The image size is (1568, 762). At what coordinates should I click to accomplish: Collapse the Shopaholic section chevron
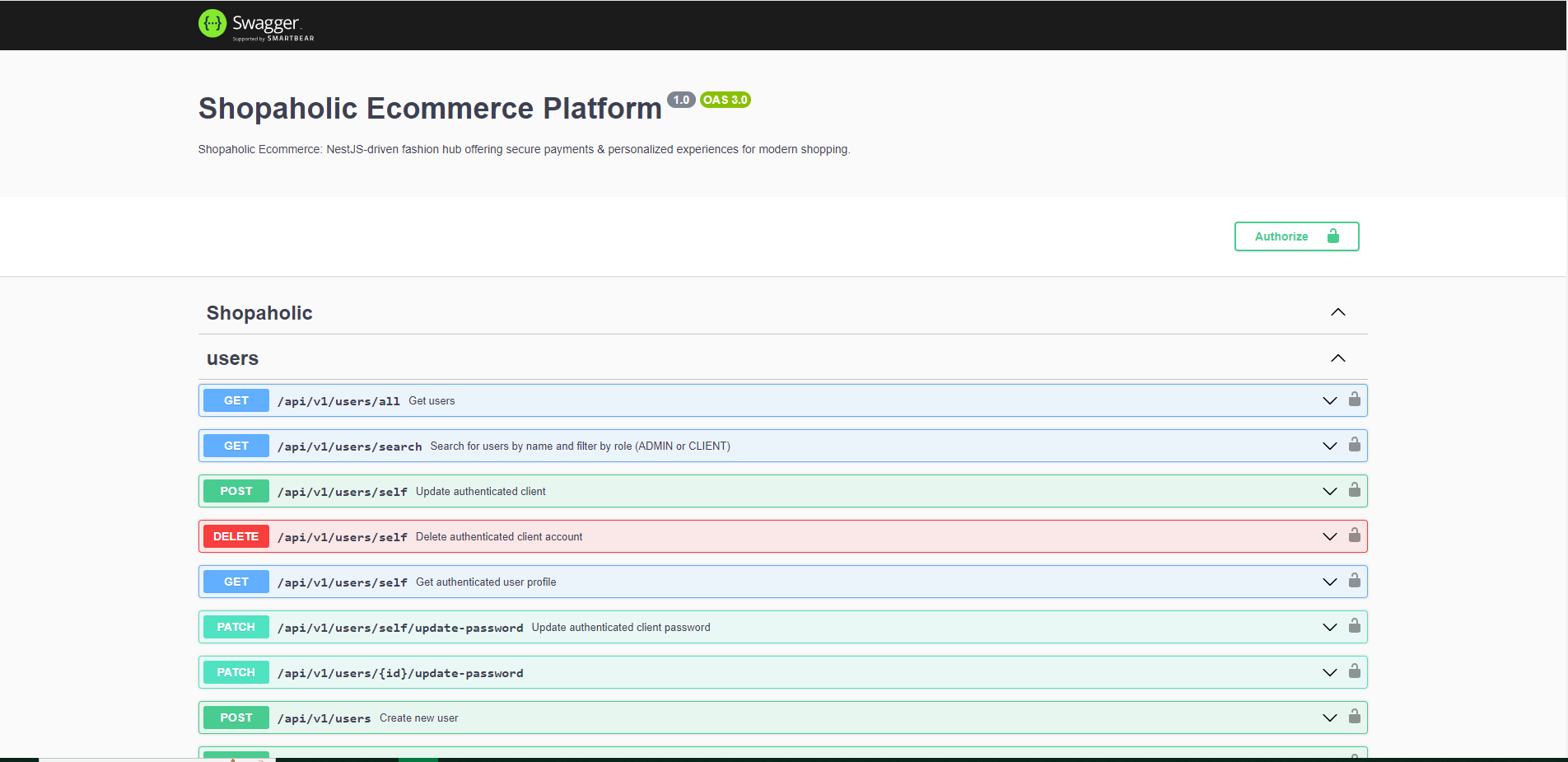pyautogui.click(x=1338, y=312)
